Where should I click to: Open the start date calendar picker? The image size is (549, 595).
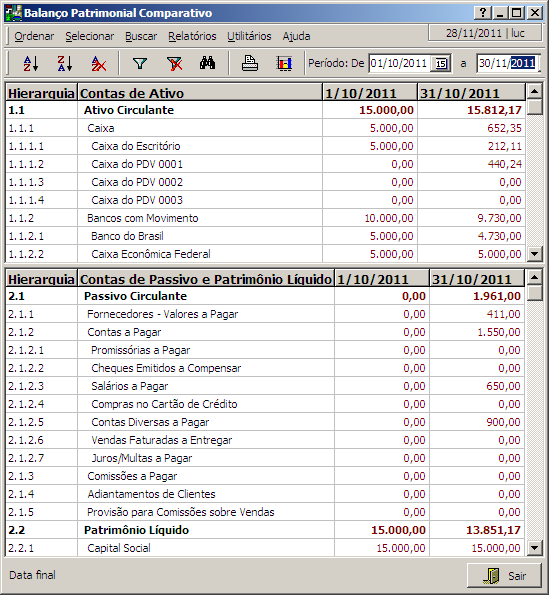pos(441,63)
